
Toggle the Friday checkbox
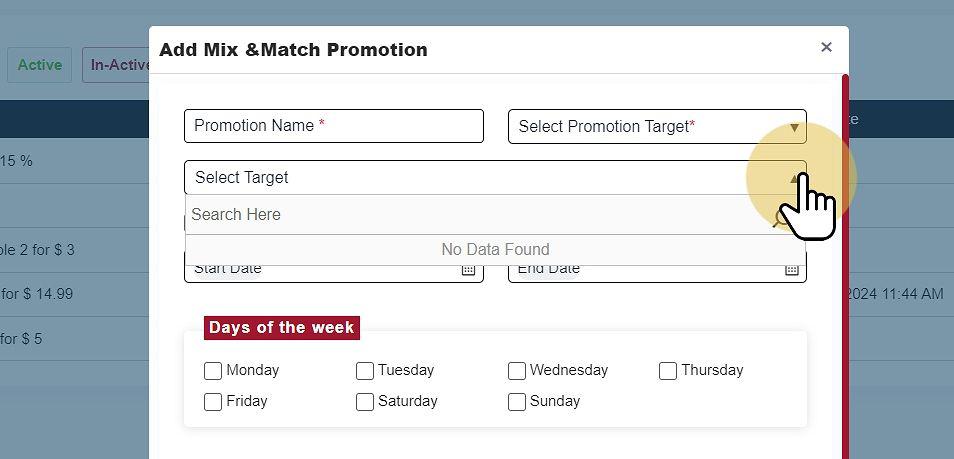pyautogui.click(x=213, y=402)
